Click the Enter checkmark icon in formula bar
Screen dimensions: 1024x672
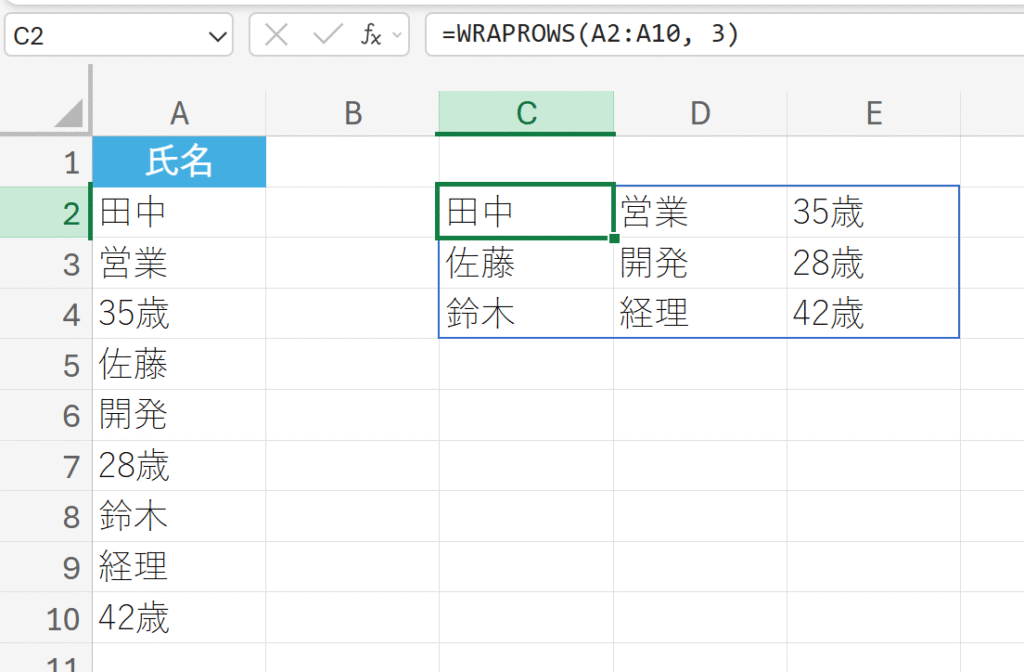(x=327, y=36)
